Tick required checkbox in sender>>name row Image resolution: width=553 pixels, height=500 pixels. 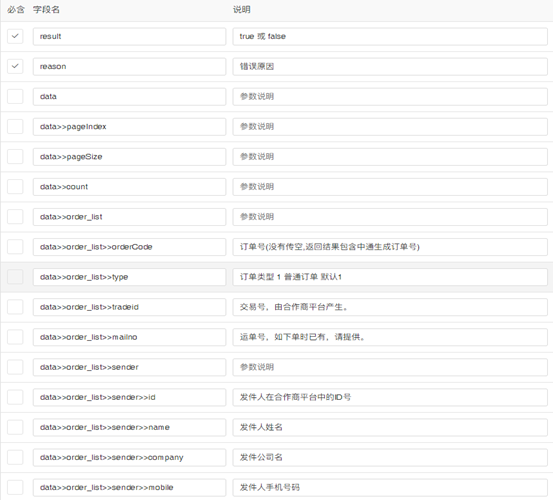(x=15, y=427)
